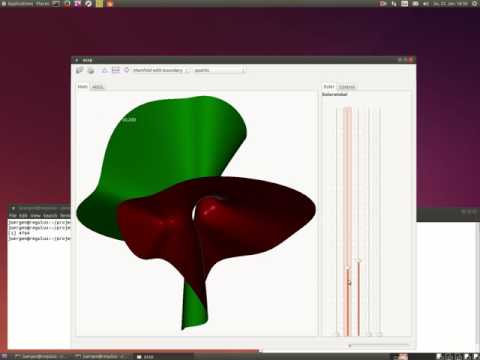Image resolution: width=480 pixels, height=360 pixels.
Task: Click the rightmost vertical slider track
Action: click(380, 221)
